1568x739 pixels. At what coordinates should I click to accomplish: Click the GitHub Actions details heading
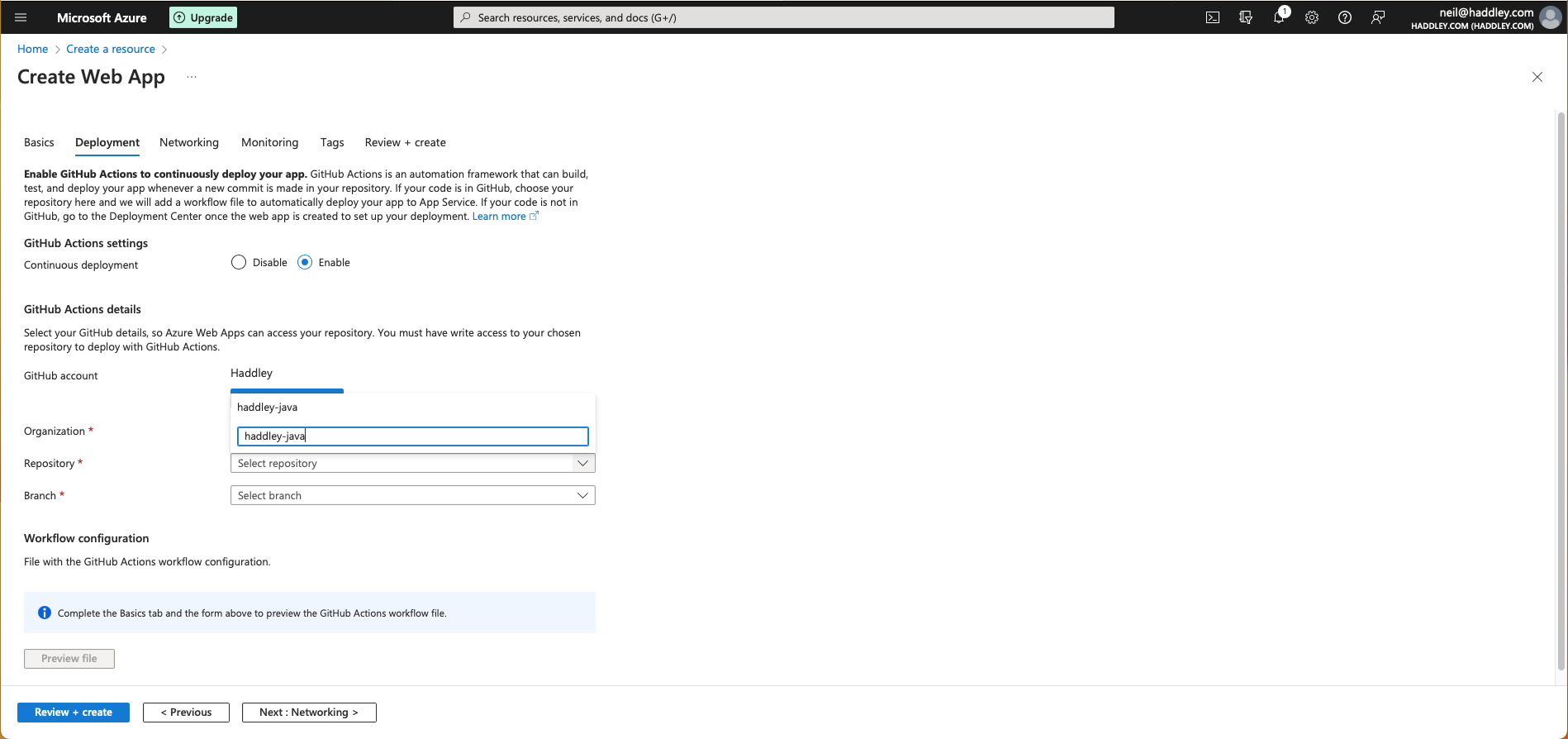83,309
